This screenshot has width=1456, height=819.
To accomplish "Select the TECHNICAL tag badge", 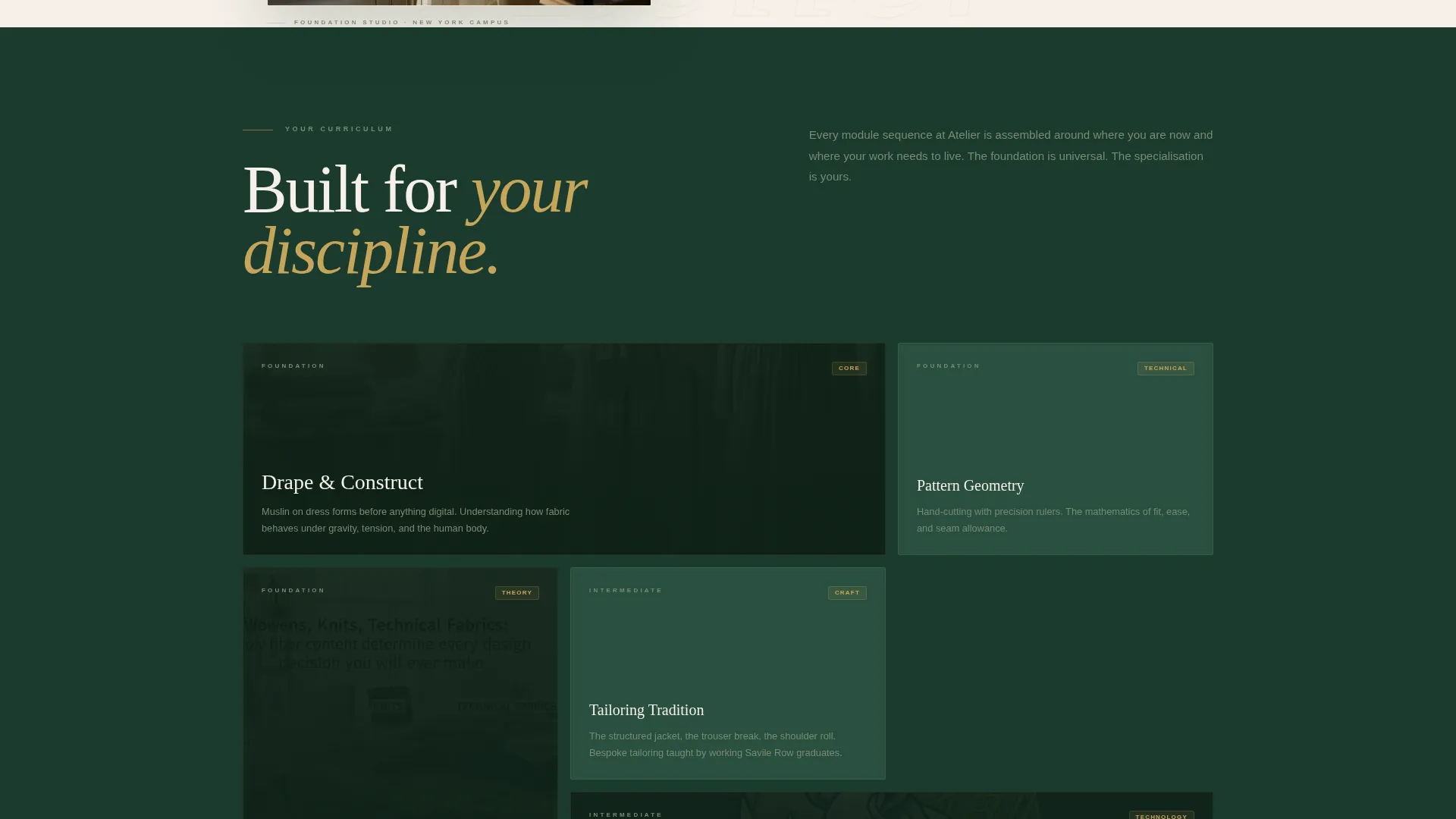I will point(1165,369).
